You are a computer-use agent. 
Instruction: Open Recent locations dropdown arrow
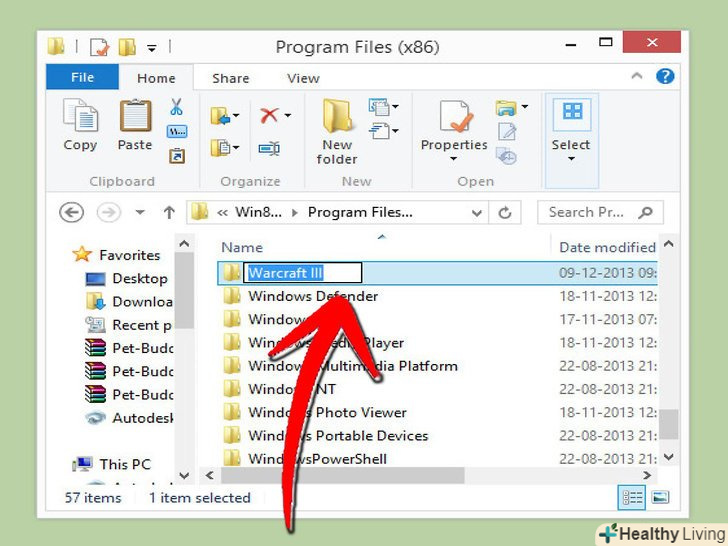tap(140, 213)
